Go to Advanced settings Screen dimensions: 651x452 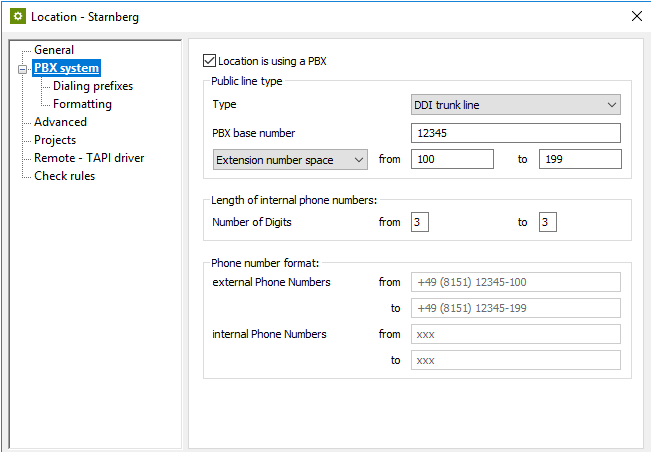coord(60,122)
